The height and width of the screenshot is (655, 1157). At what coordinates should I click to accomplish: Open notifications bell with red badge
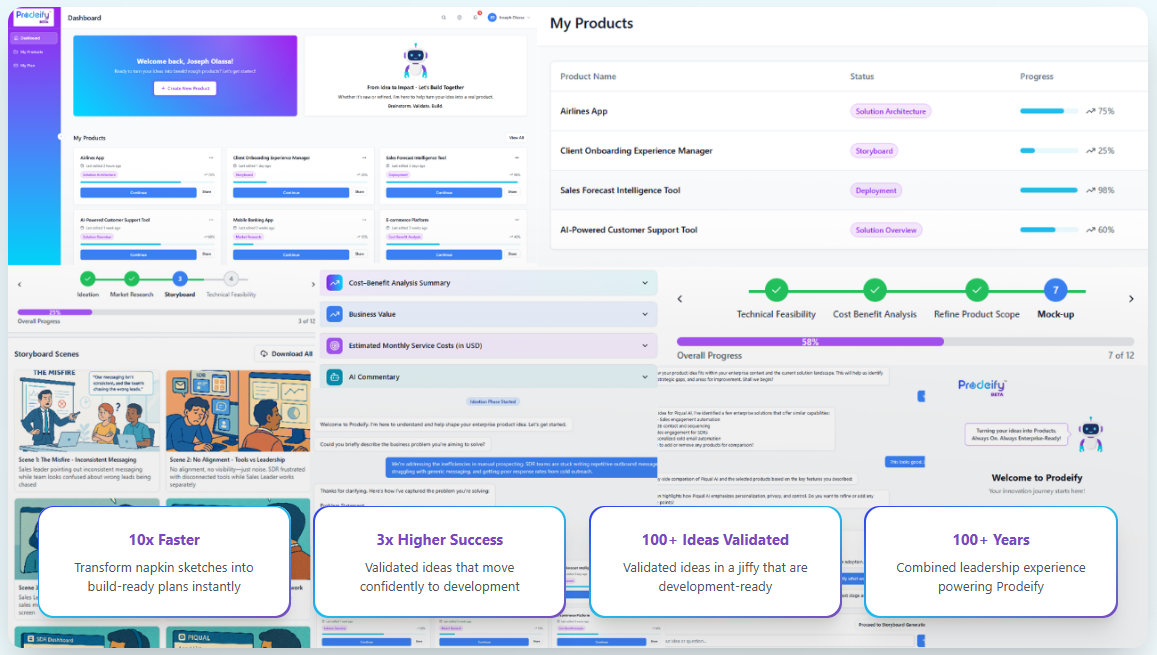[476, 16]
